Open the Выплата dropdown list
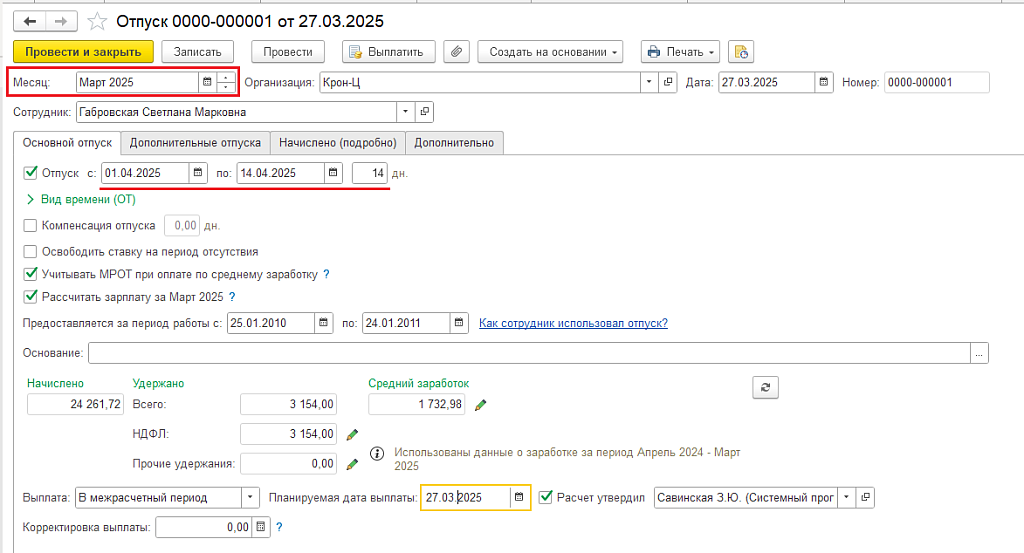 click(x=250, y=497)
